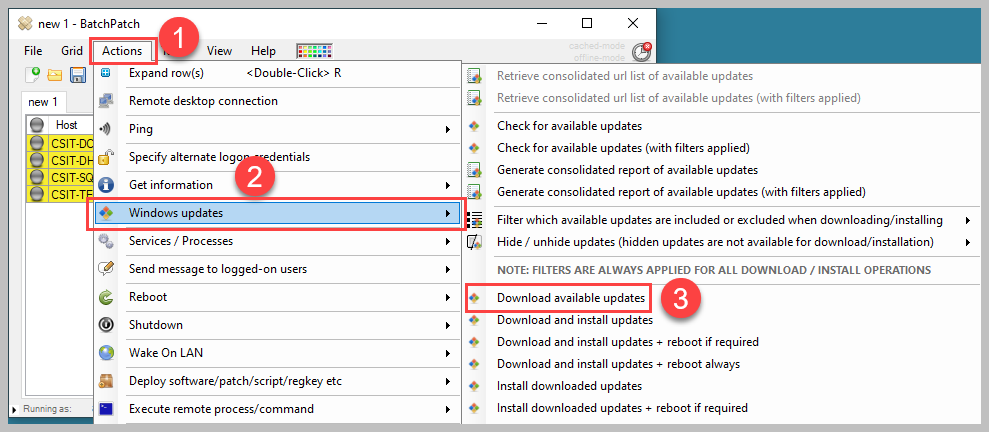Click the Retrieve consolidated url list (with filters applied) entry
The width and height of the screenshot is (989, 432).
click(x=679, y=98)
